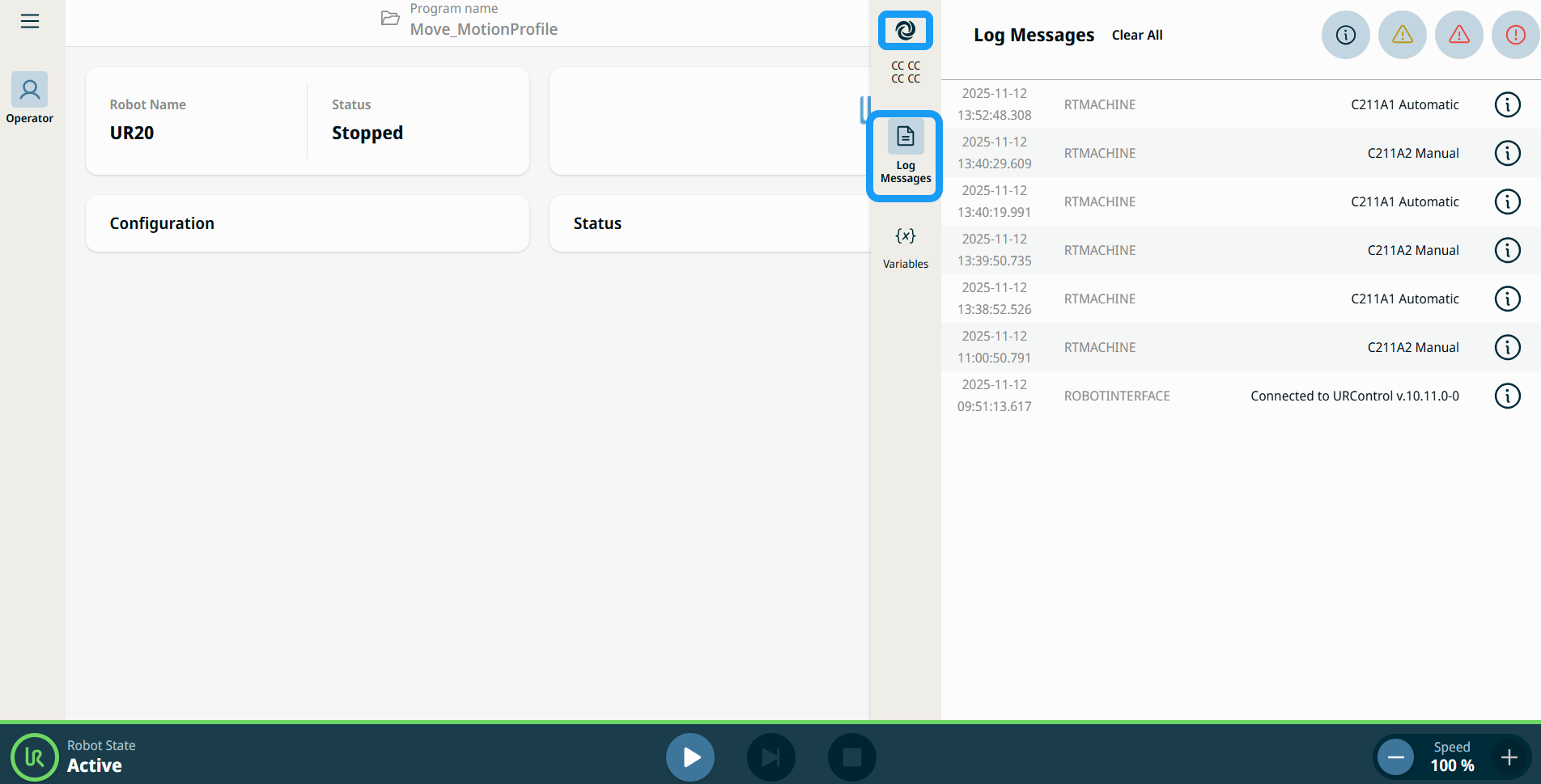1541x784 pixels.
Task: Toggle the info message filter
Action: [1345, 35]
